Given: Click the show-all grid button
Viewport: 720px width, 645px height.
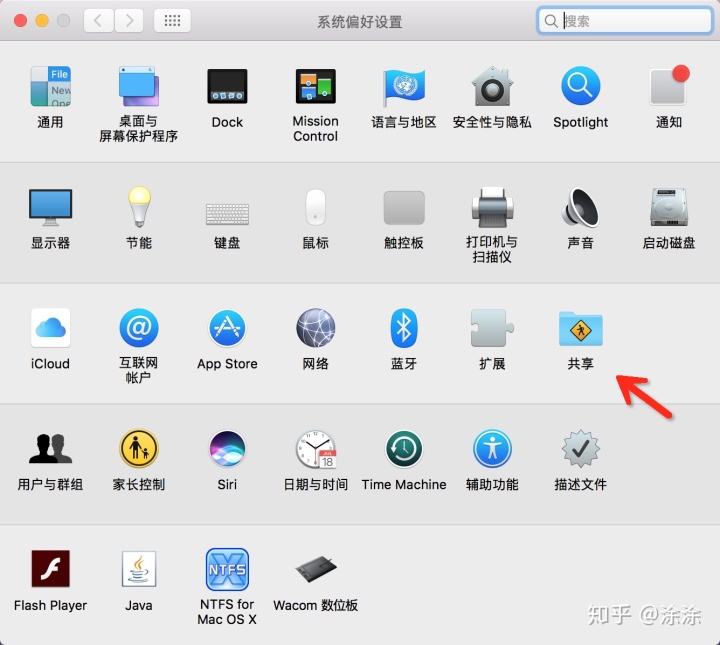Looking at the screenshot, I should [172, 20].
